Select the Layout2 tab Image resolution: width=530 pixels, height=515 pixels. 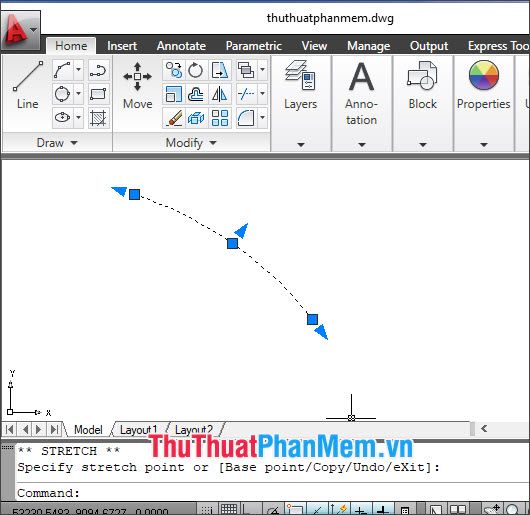click(194, 430)
